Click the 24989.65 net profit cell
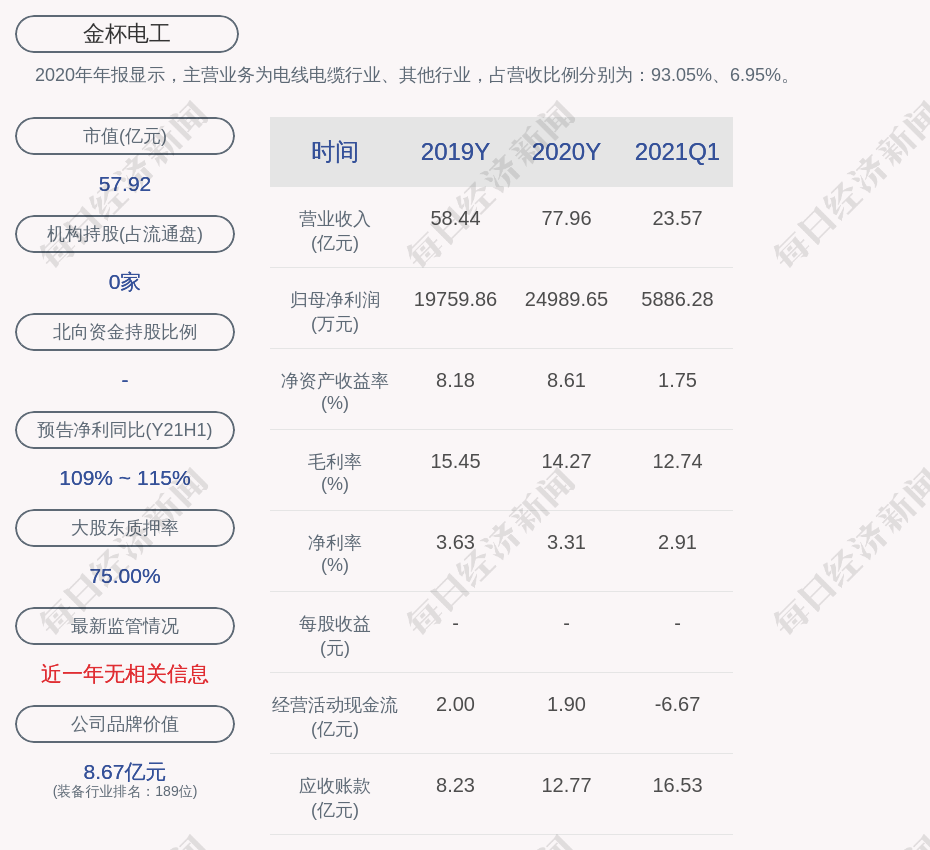The image size is (930, 850). (x=566, y=299)
